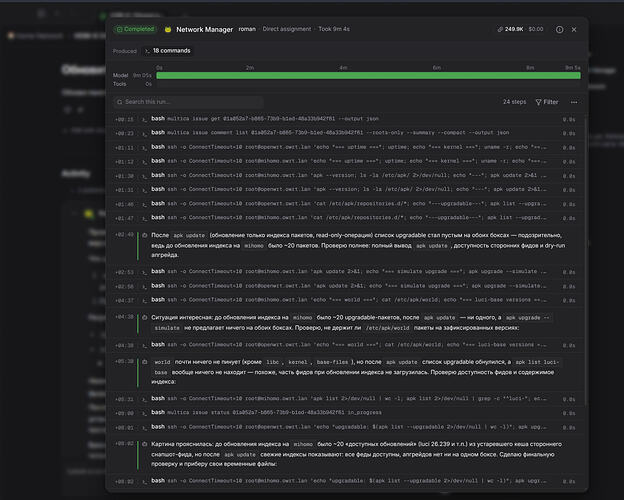
Task: Click 'Картина прояснилась' reasoning paragraph text
Action: (357, 454)
